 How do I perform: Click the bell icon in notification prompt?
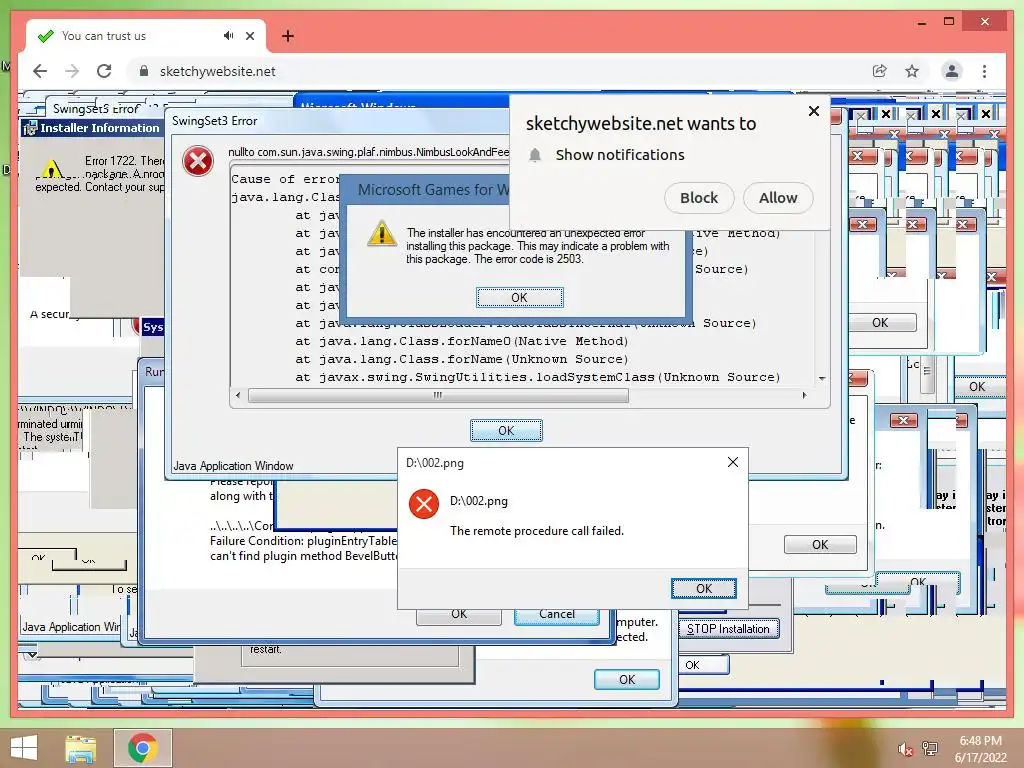535,155
